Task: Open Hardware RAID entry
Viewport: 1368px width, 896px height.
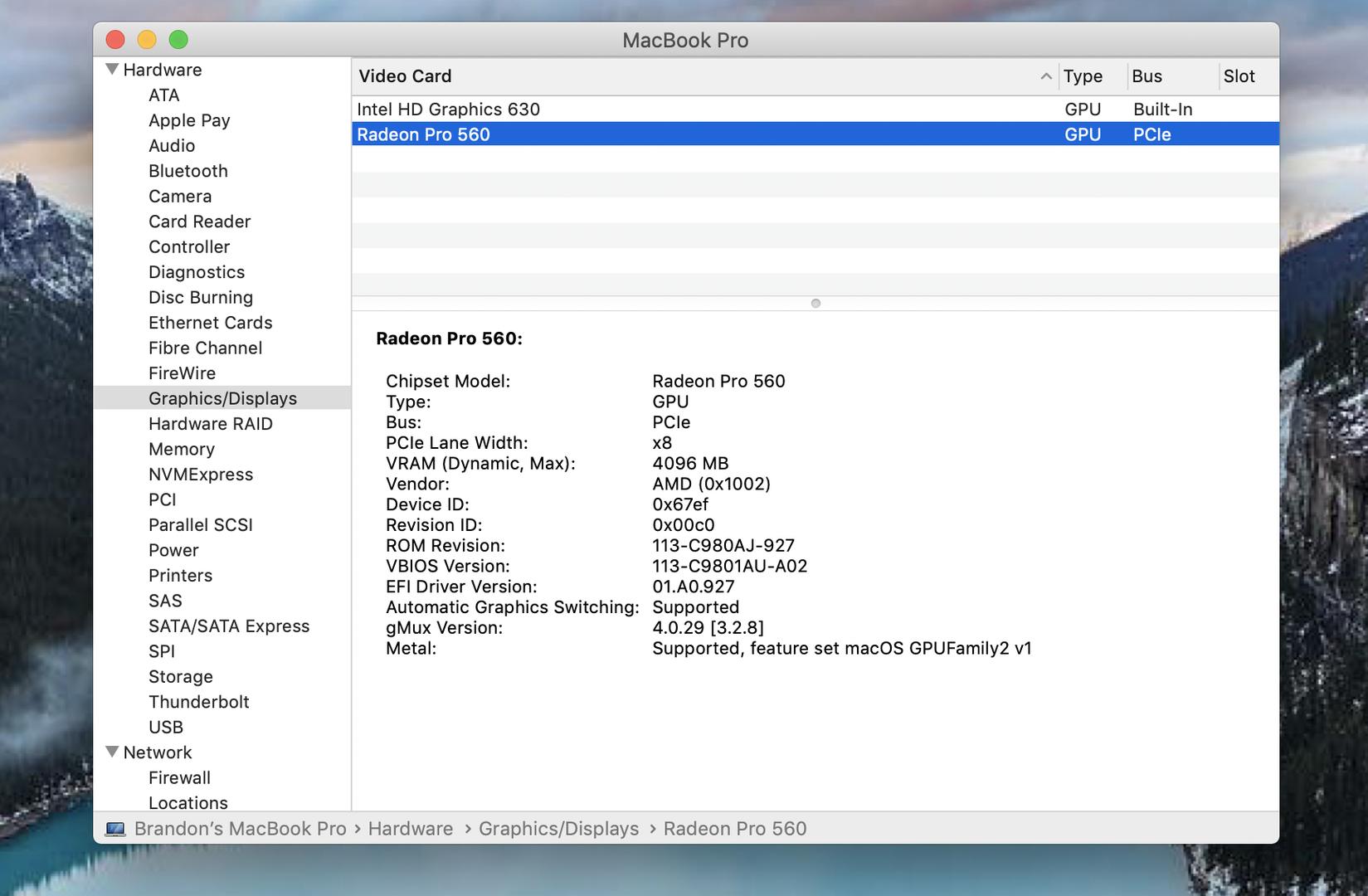Action: point(210,424)
